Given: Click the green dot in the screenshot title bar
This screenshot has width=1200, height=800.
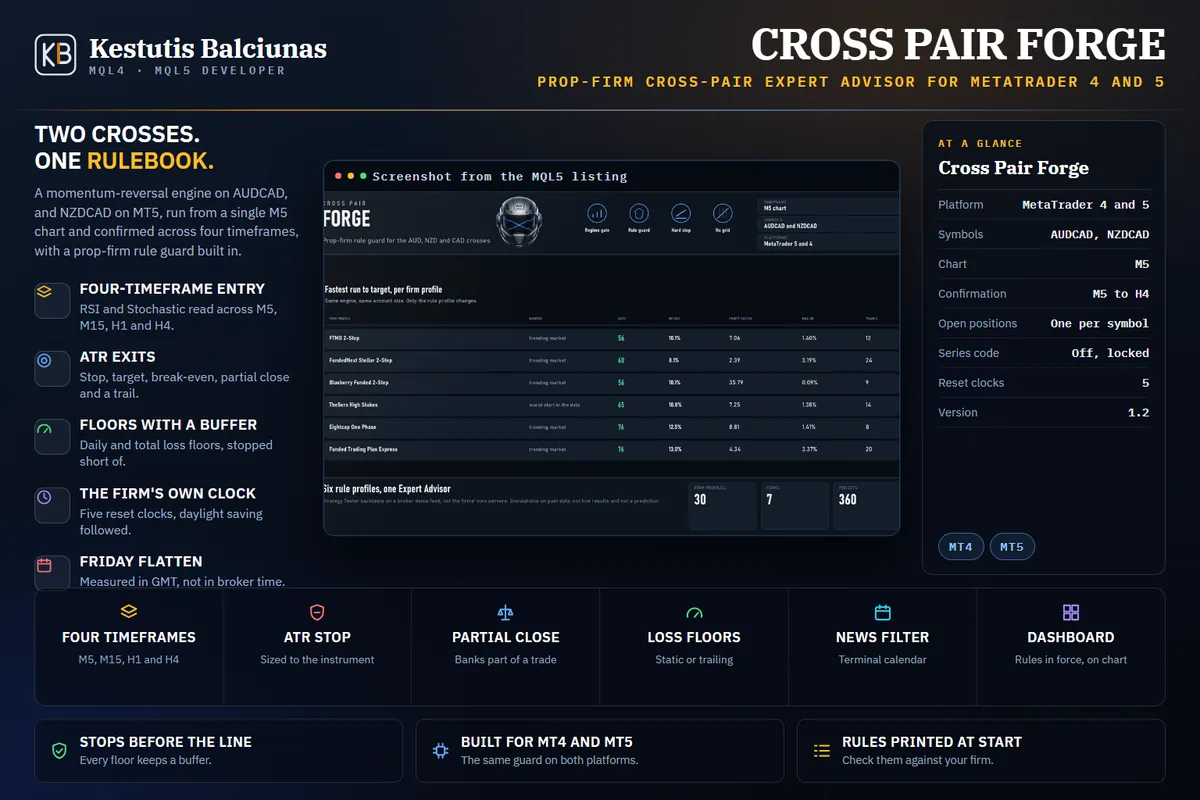Looking at the screenshot, I should pyautogui.click(x=363, y=176).
